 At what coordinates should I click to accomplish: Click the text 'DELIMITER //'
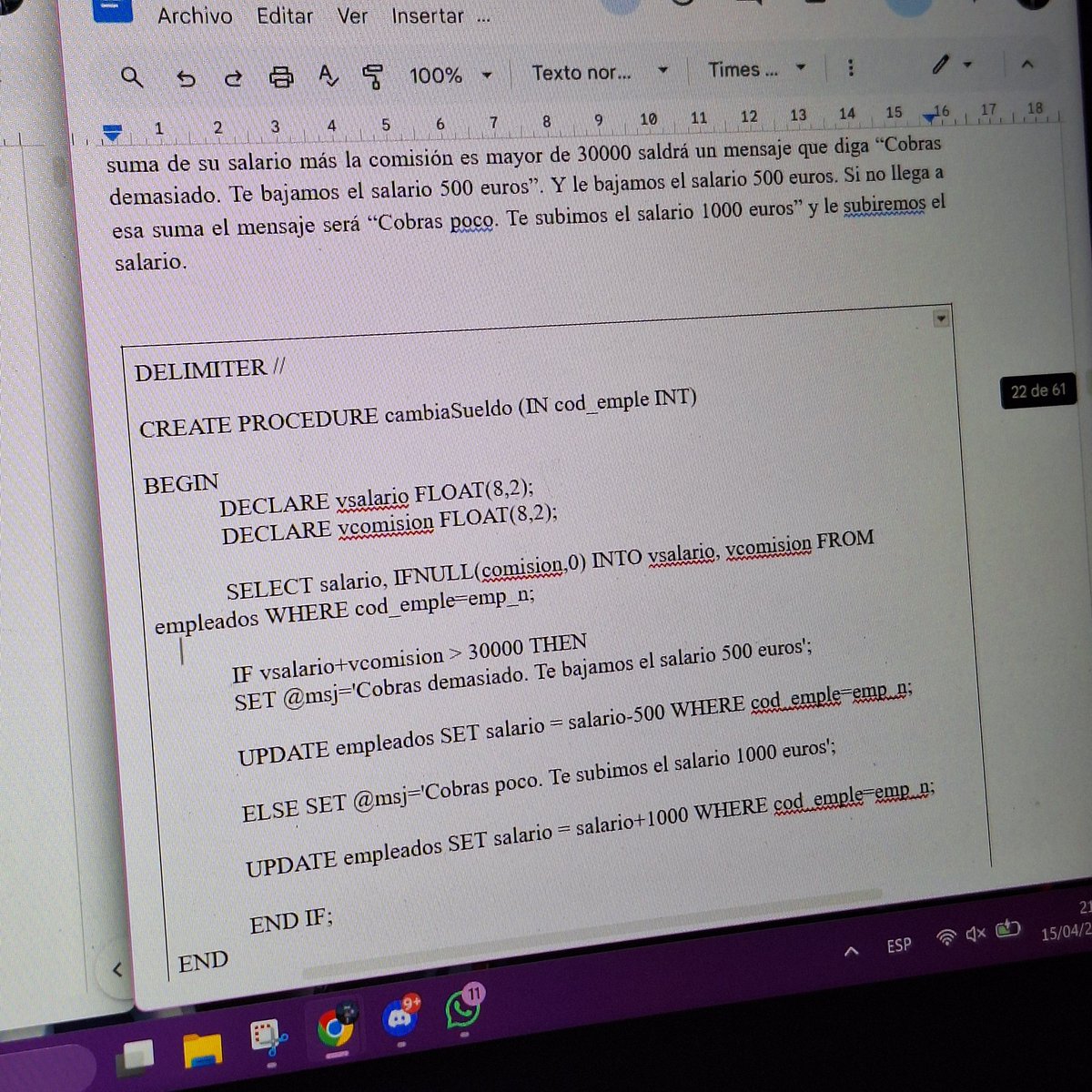(209, 369)
